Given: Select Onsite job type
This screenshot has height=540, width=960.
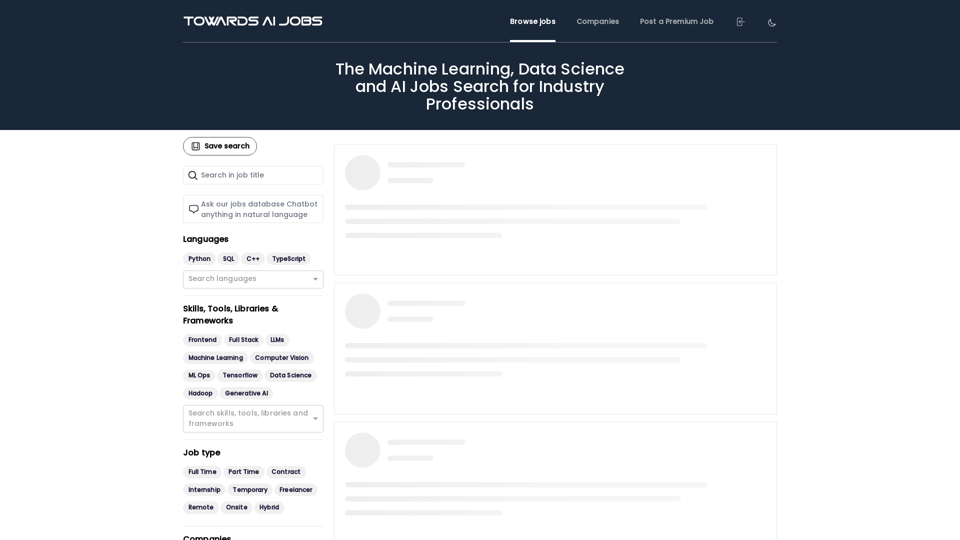Looking at the screenshot, I should pos(236,508).
